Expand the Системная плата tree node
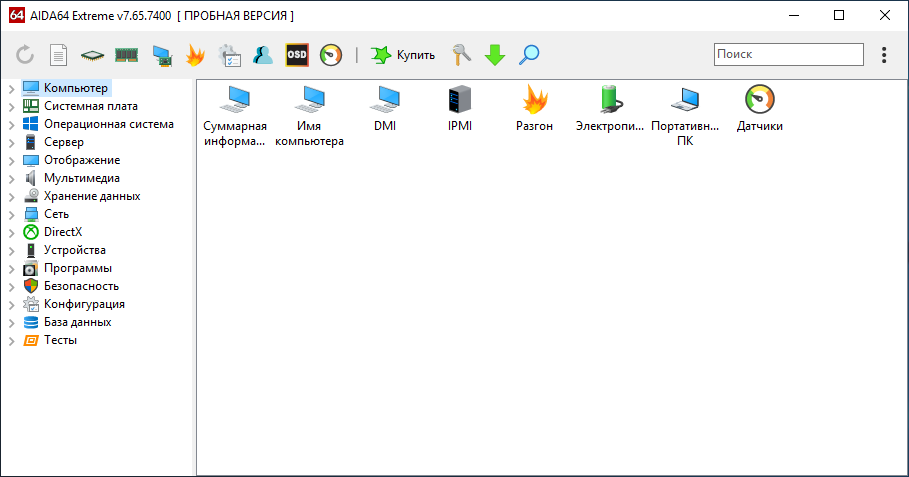Image resolution: width=909 pixels, height=477 pixels. [x=12, y=107]
